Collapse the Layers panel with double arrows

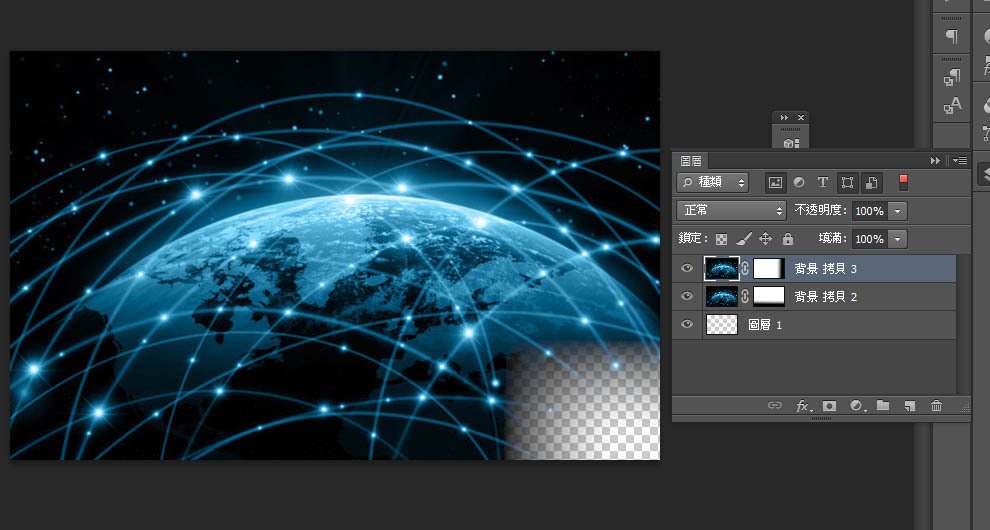(x=935, y=161)
